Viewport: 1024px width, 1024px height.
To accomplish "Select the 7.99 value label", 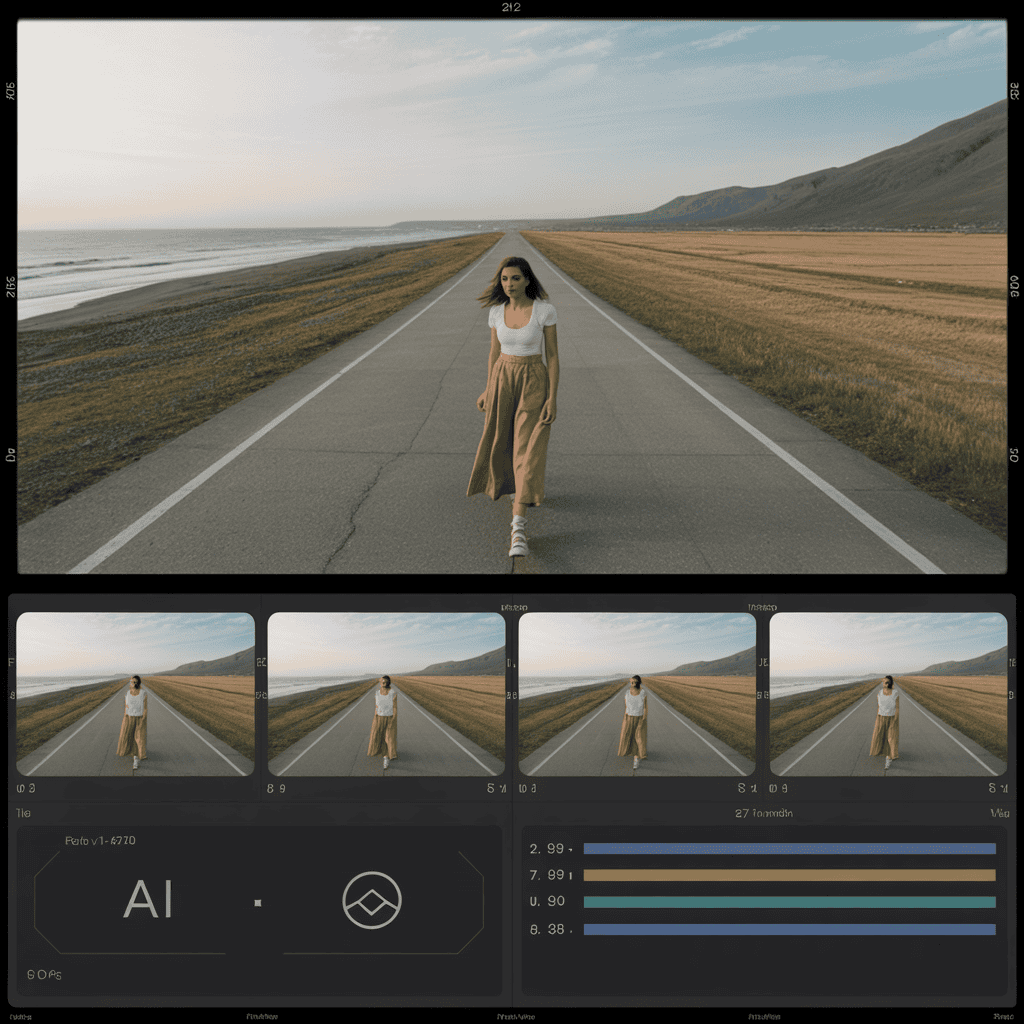I will tap(549, 876).
